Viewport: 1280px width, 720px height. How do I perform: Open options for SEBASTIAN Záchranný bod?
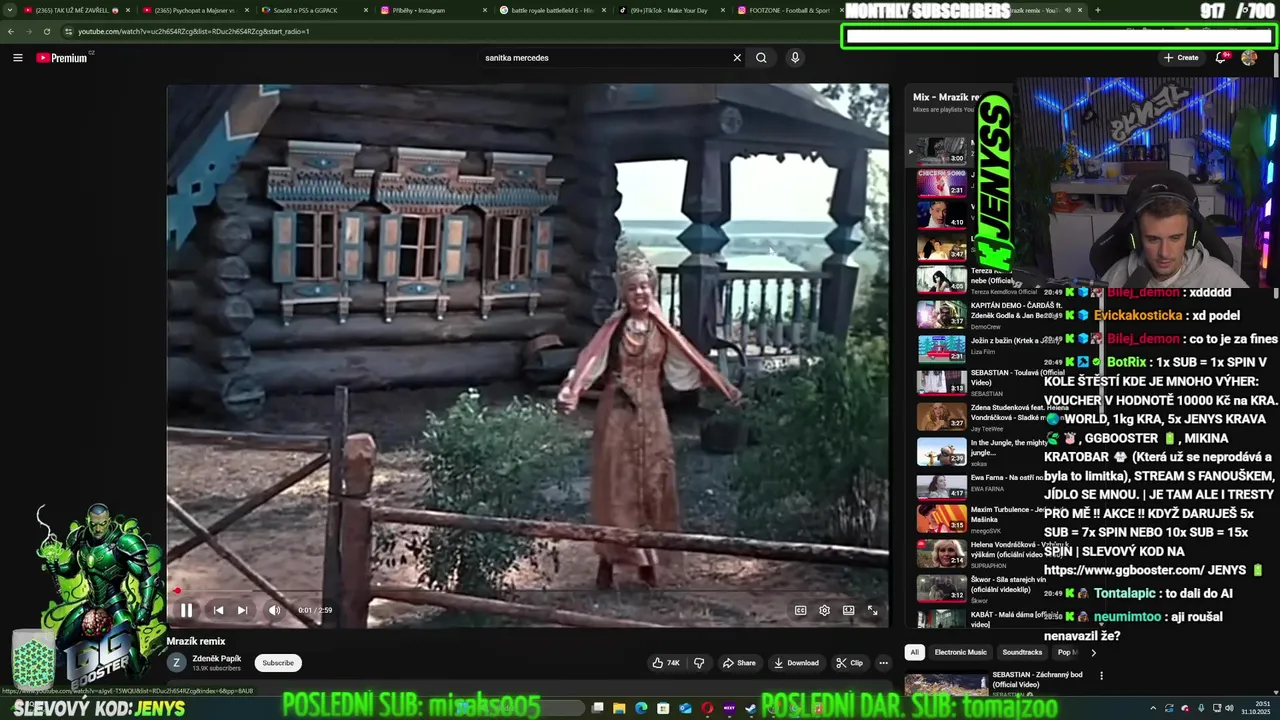[1101, 675]
